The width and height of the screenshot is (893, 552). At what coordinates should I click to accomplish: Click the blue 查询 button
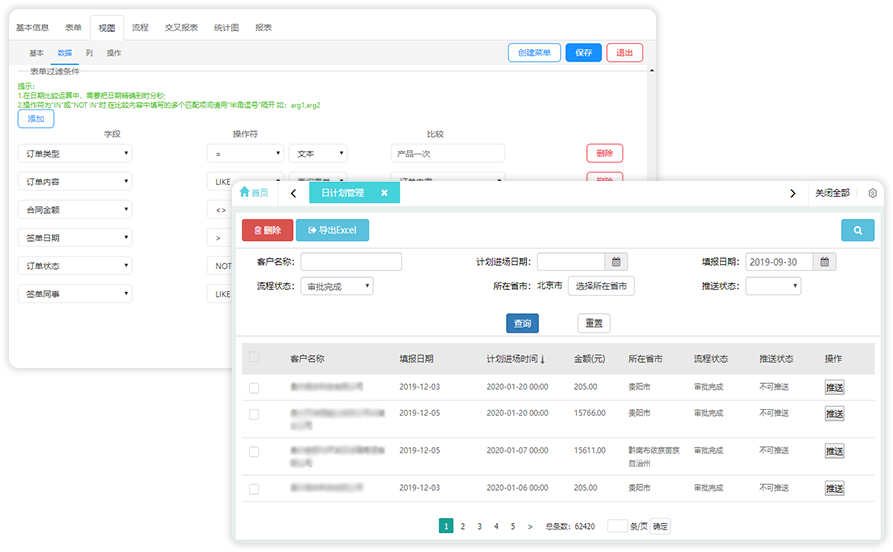522,324
